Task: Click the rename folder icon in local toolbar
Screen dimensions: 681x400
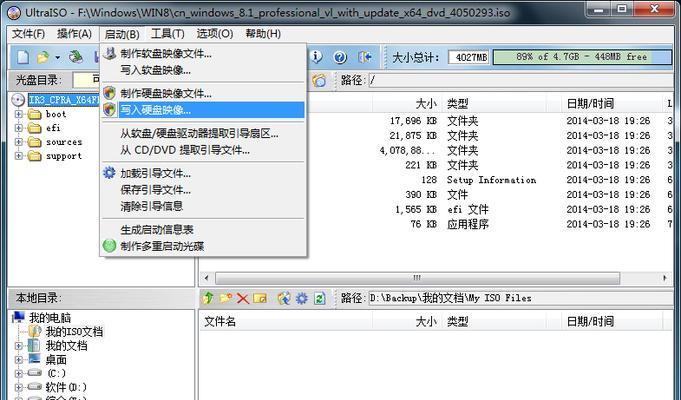Action: pos(260,298)
